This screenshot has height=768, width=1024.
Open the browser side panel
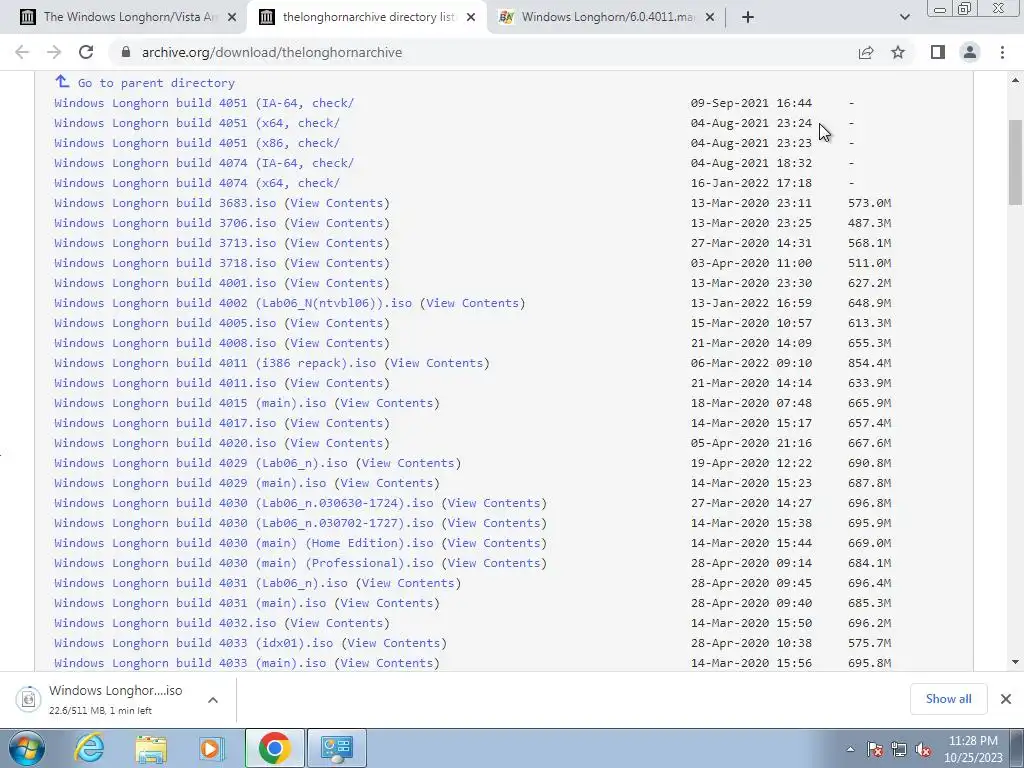coord(938,52)
